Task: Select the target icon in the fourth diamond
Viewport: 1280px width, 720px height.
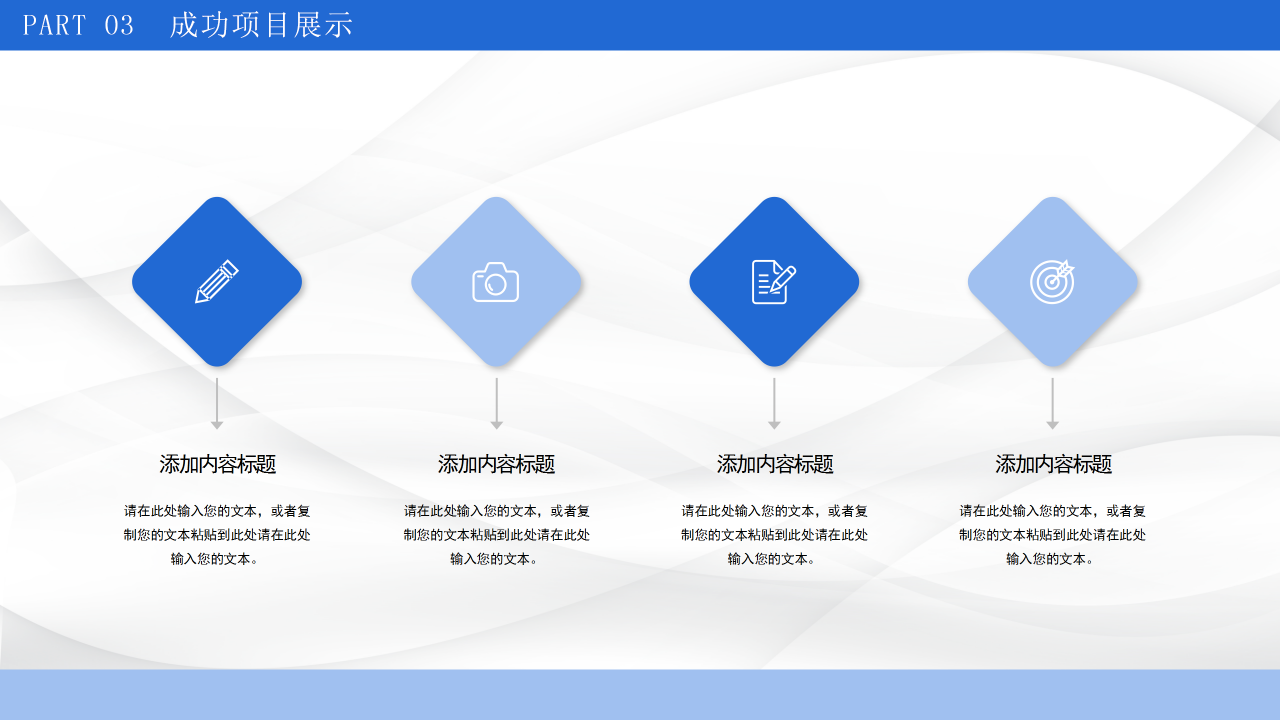Action: 1052,282
